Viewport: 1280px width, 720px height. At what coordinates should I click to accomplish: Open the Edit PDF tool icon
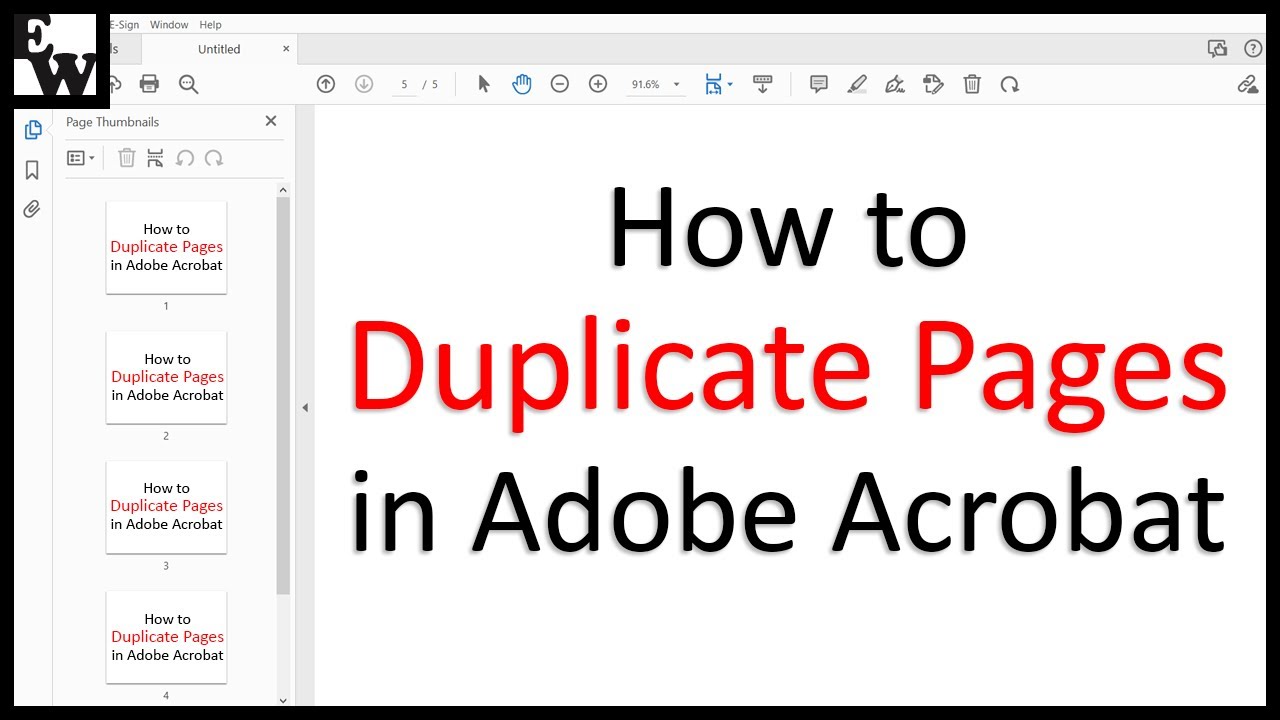(933, 84)
